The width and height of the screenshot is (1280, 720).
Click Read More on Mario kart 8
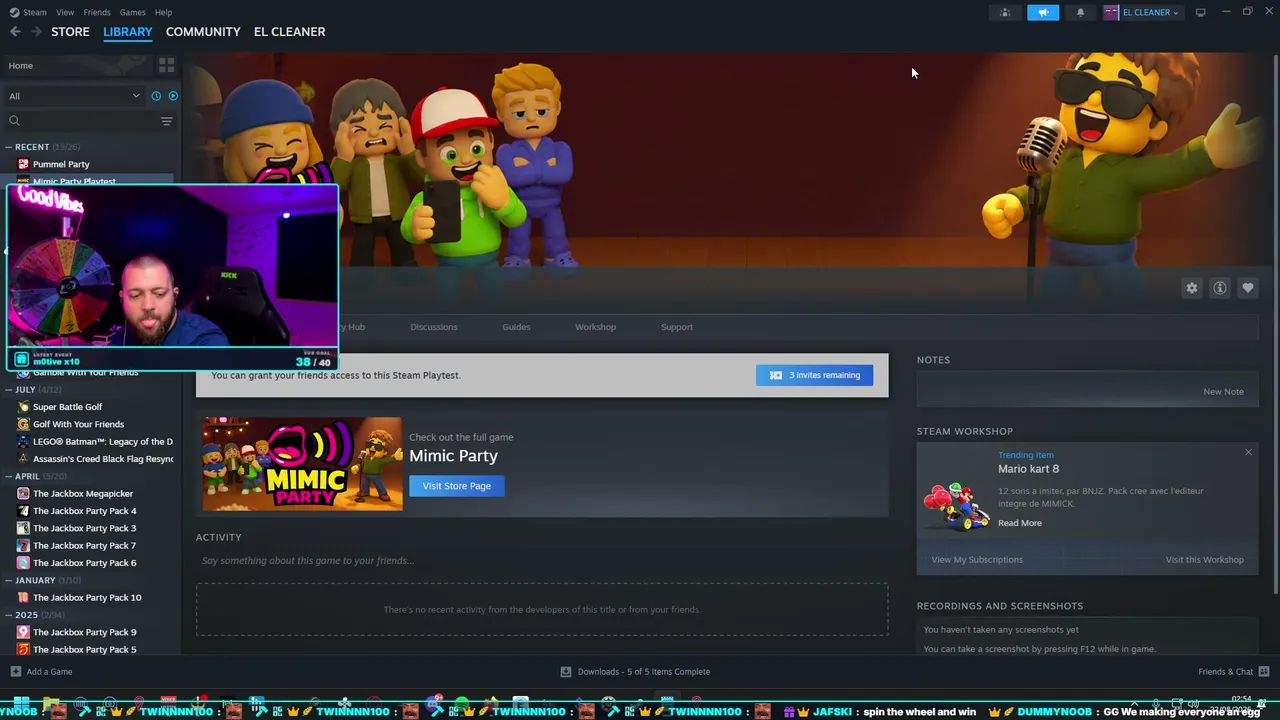coord(1019,523)
